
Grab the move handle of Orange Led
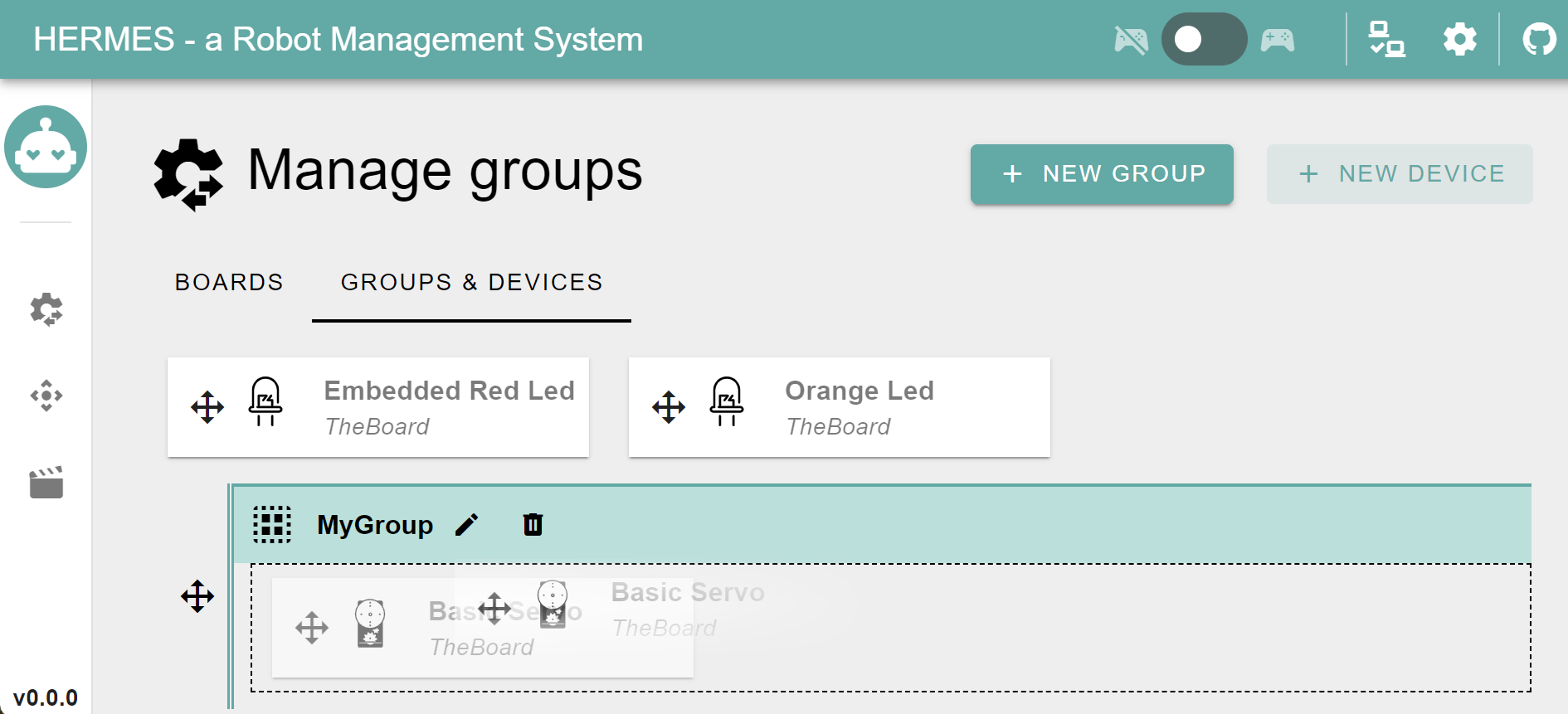(x=669, y=407)
